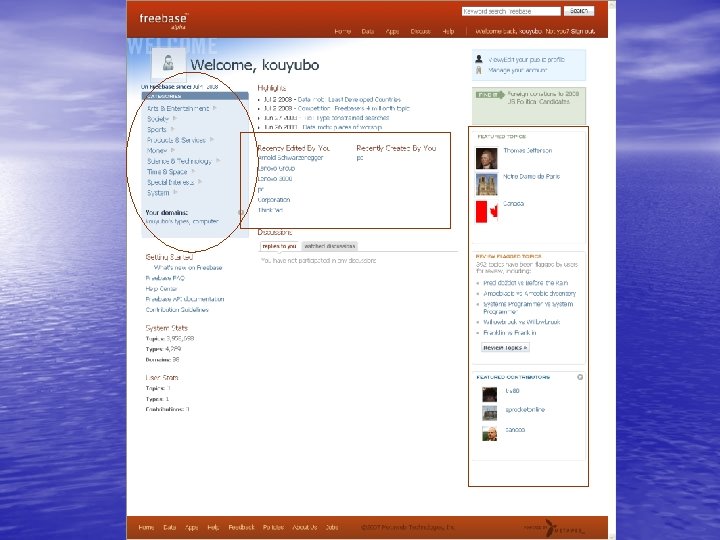The image size is (720, 540).
Task: Expand Special Interests category arrow
Action: coord(200,182)
